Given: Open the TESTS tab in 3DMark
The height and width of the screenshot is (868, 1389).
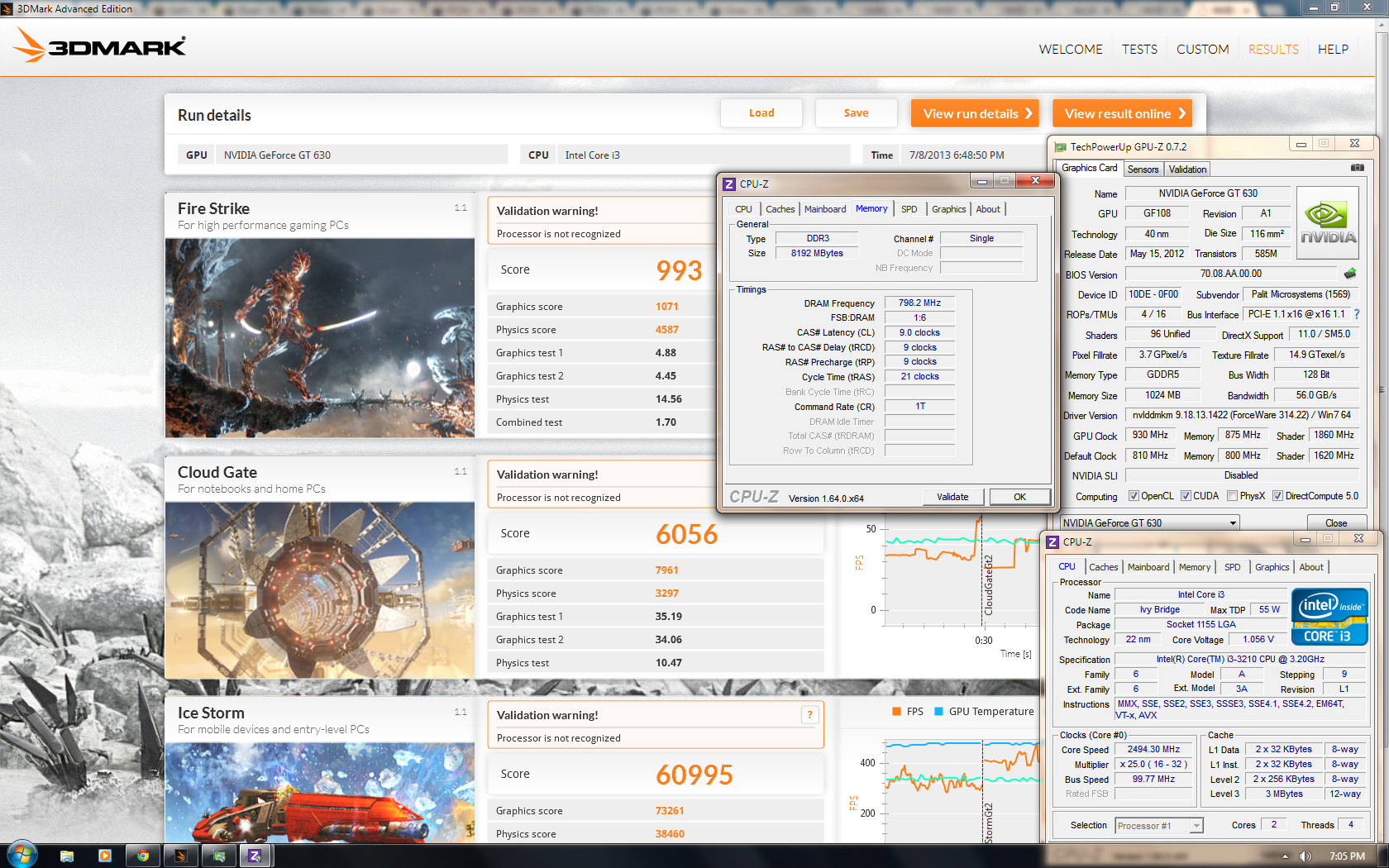Looking at the screenshot, I should pyautogui.click(x=1139, y=50).
